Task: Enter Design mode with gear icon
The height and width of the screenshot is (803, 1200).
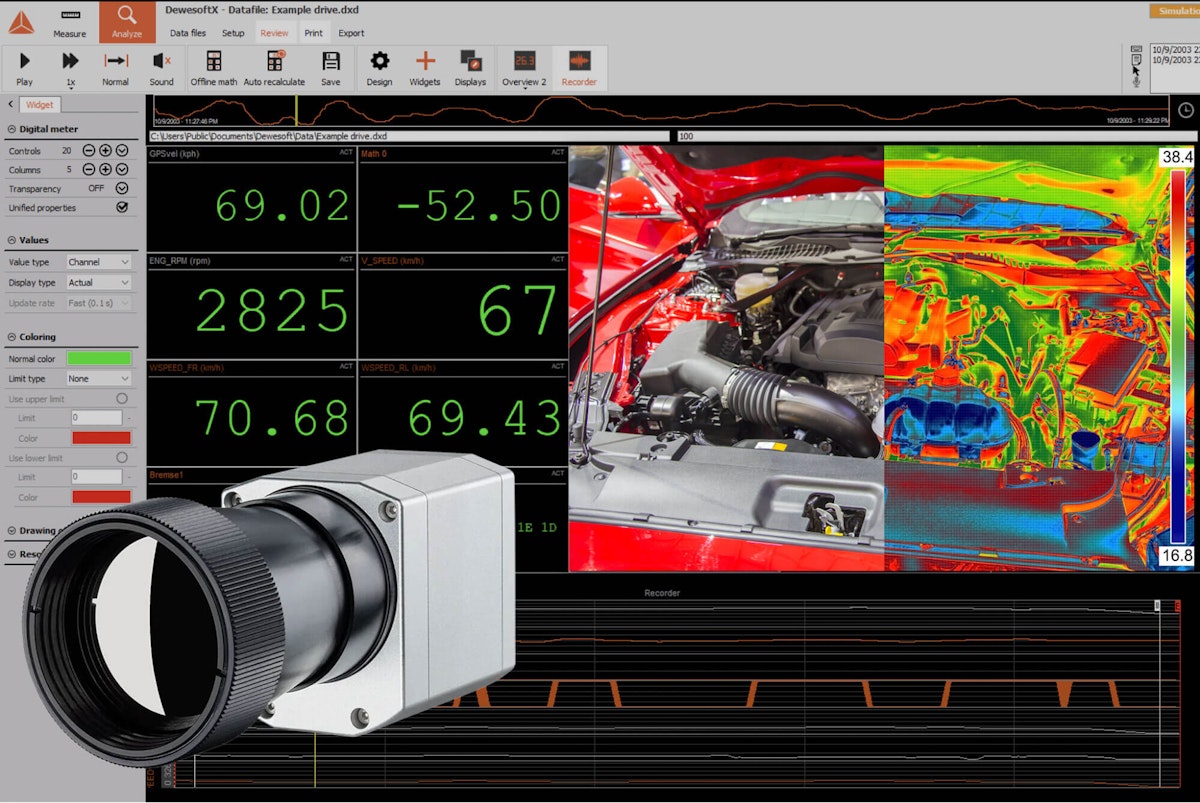Action: coord(379,66)
